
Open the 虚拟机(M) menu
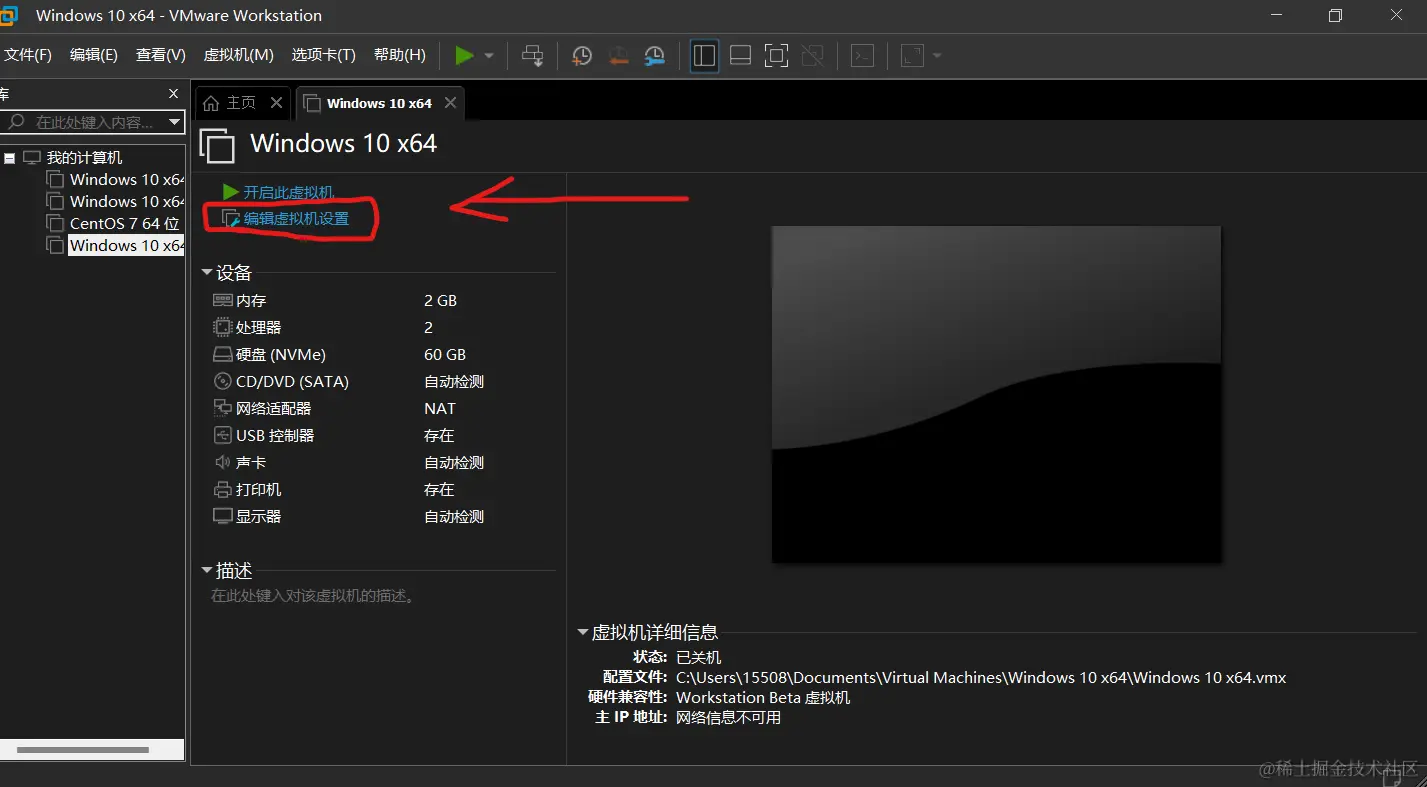238,55
